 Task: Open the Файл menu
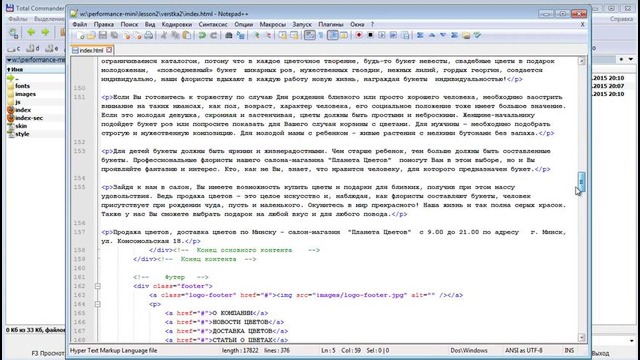(x=80, y=24)
